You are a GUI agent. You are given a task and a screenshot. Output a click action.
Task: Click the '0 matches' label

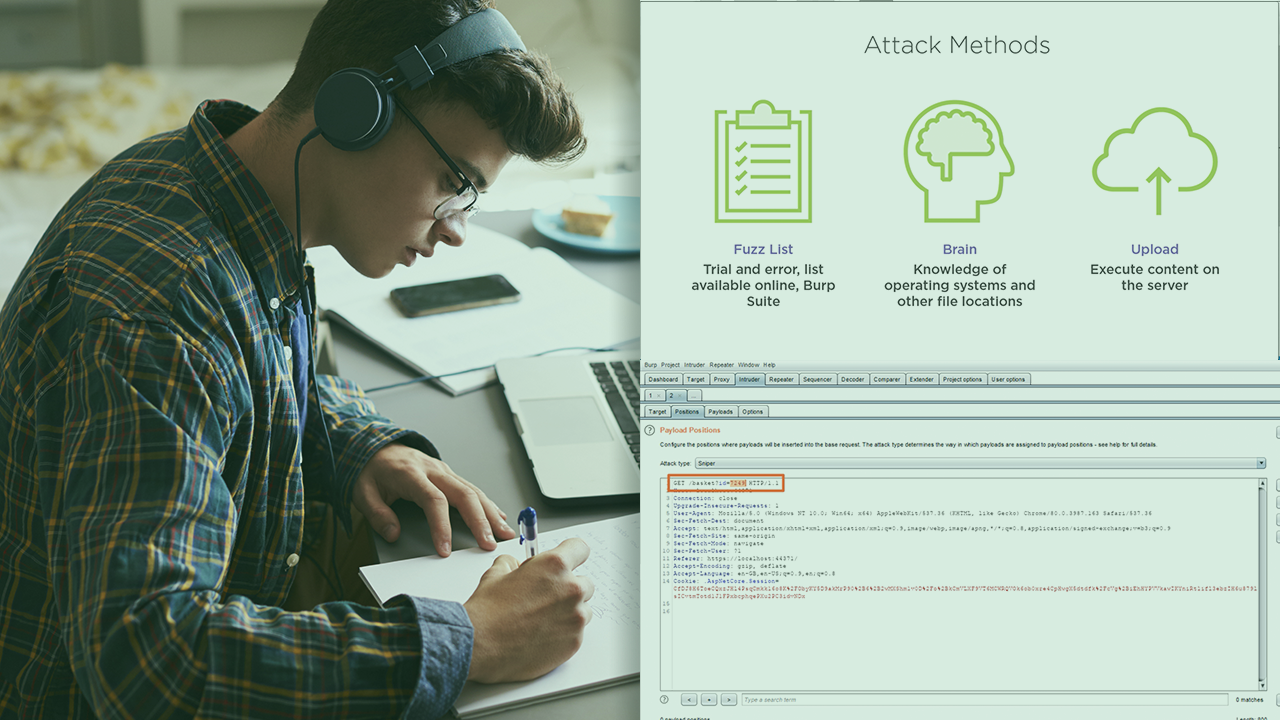[1249, 699]
